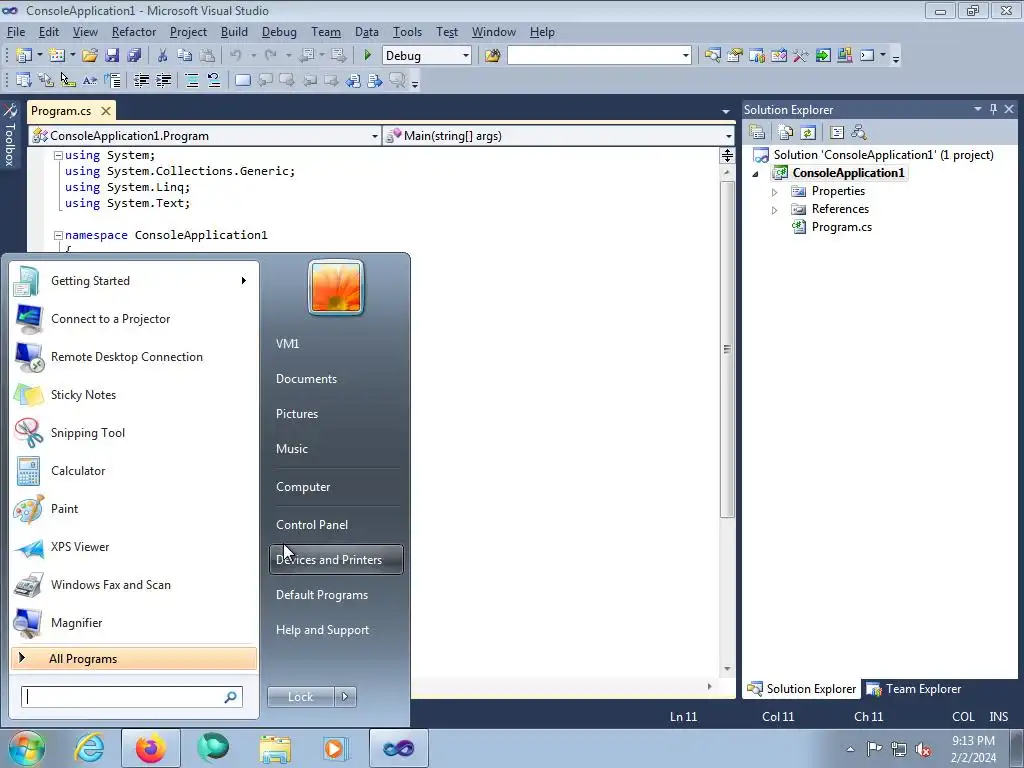Open the Toolbox side panel tab
The image size is (1024, 768).
click(x=9, y=135)
